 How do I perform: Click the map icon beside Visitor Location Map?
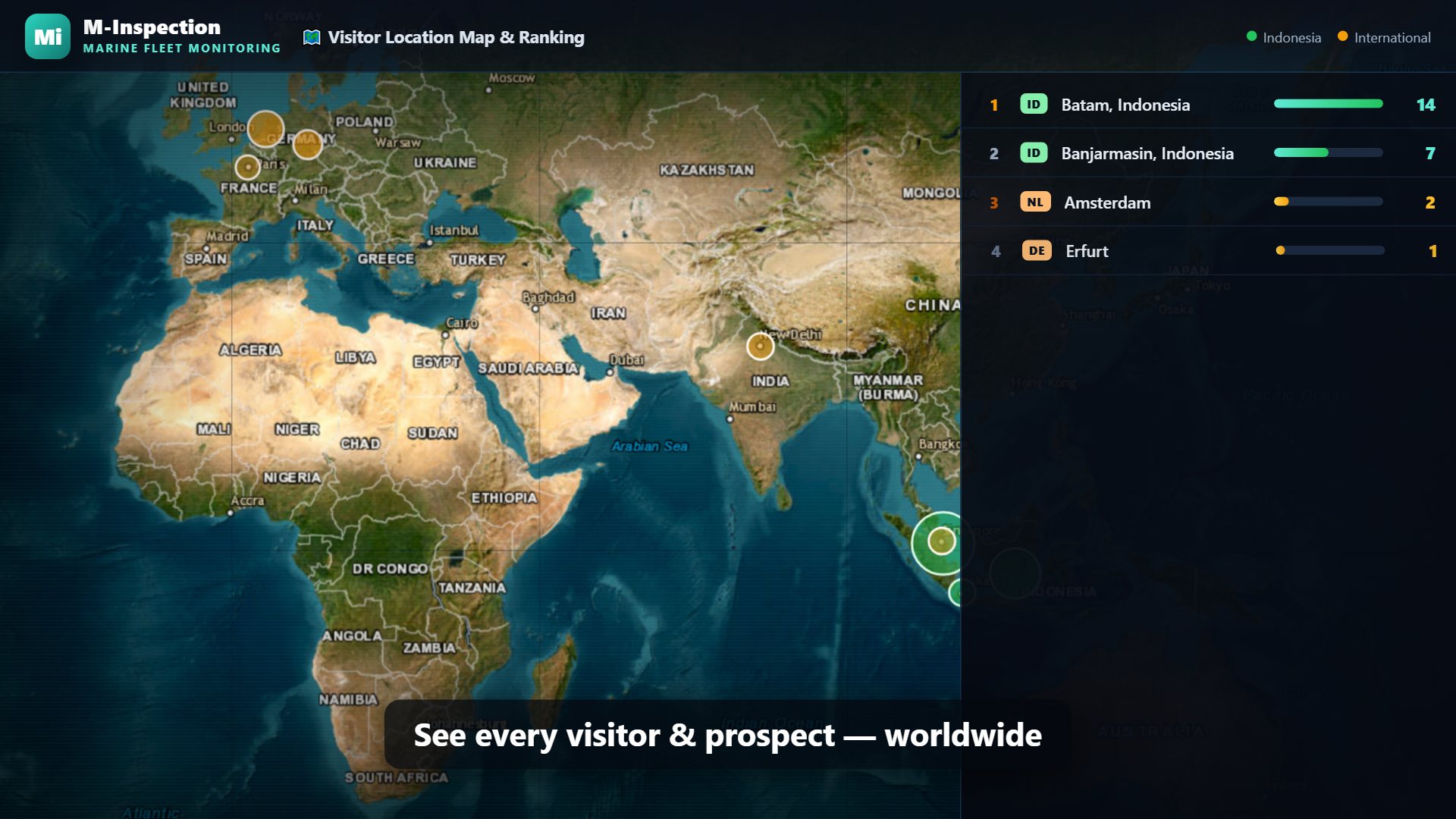point(311,37)
